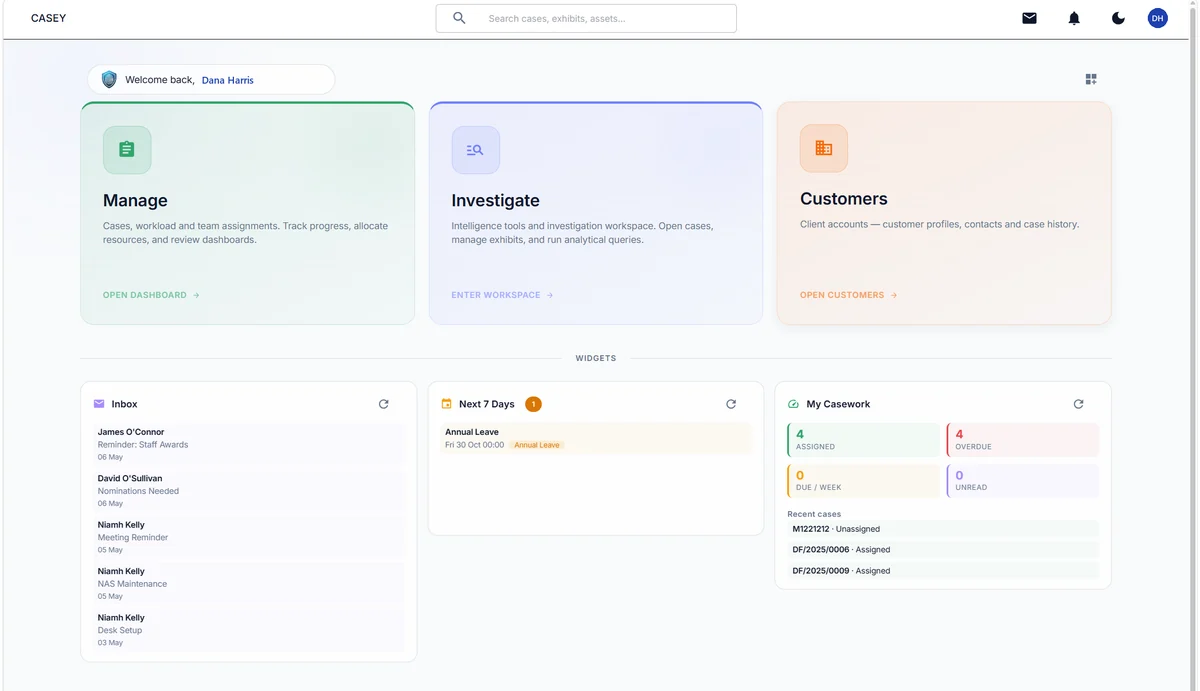Select the 0 Unread stat tile
Viewport: 1200px width, 691px height.
(x=1022, y=481)
